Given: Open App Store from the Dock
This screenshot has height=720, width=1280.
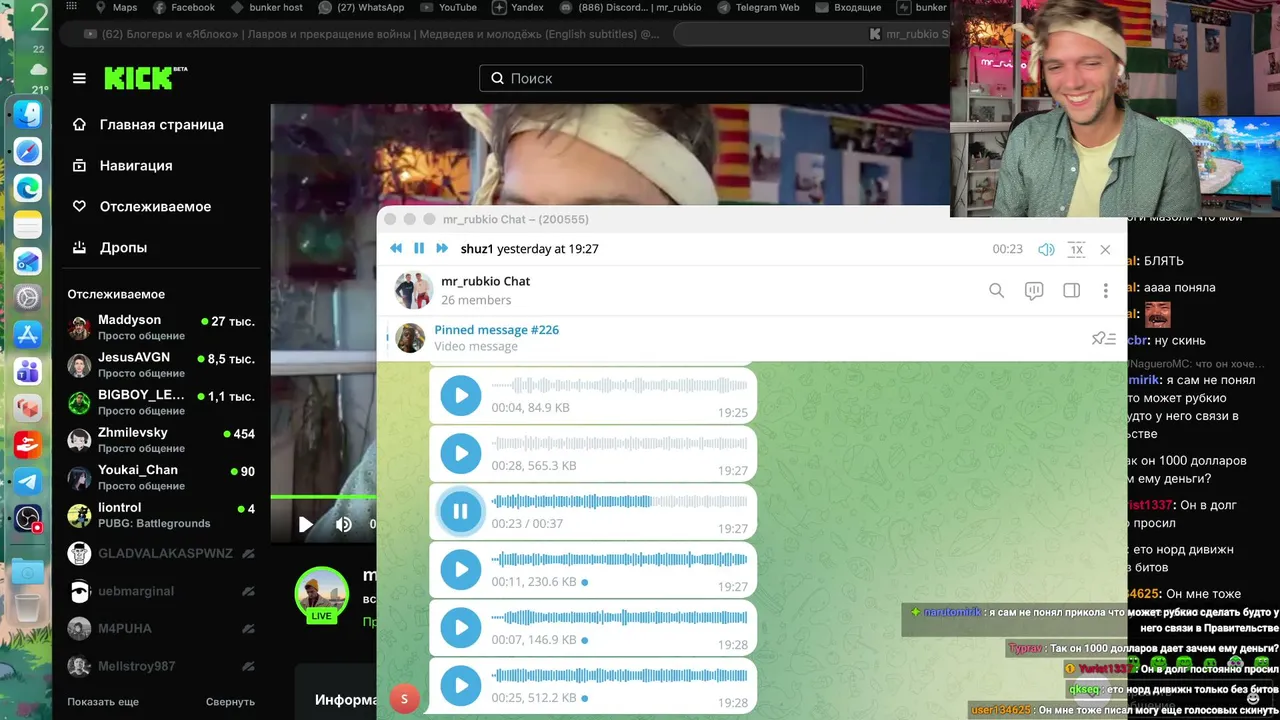Looking at the screenshot, I should tap(28, 335).
